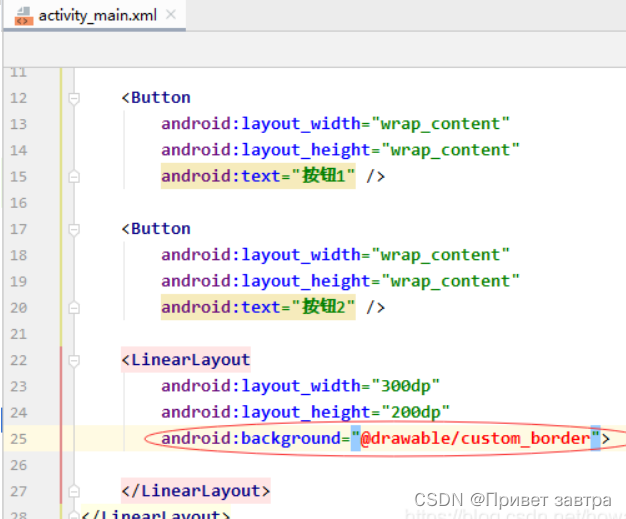This screenshot has width=626, height=519.
Task: Place cursor on <Button tag at line 12
Action: (156, 98)
